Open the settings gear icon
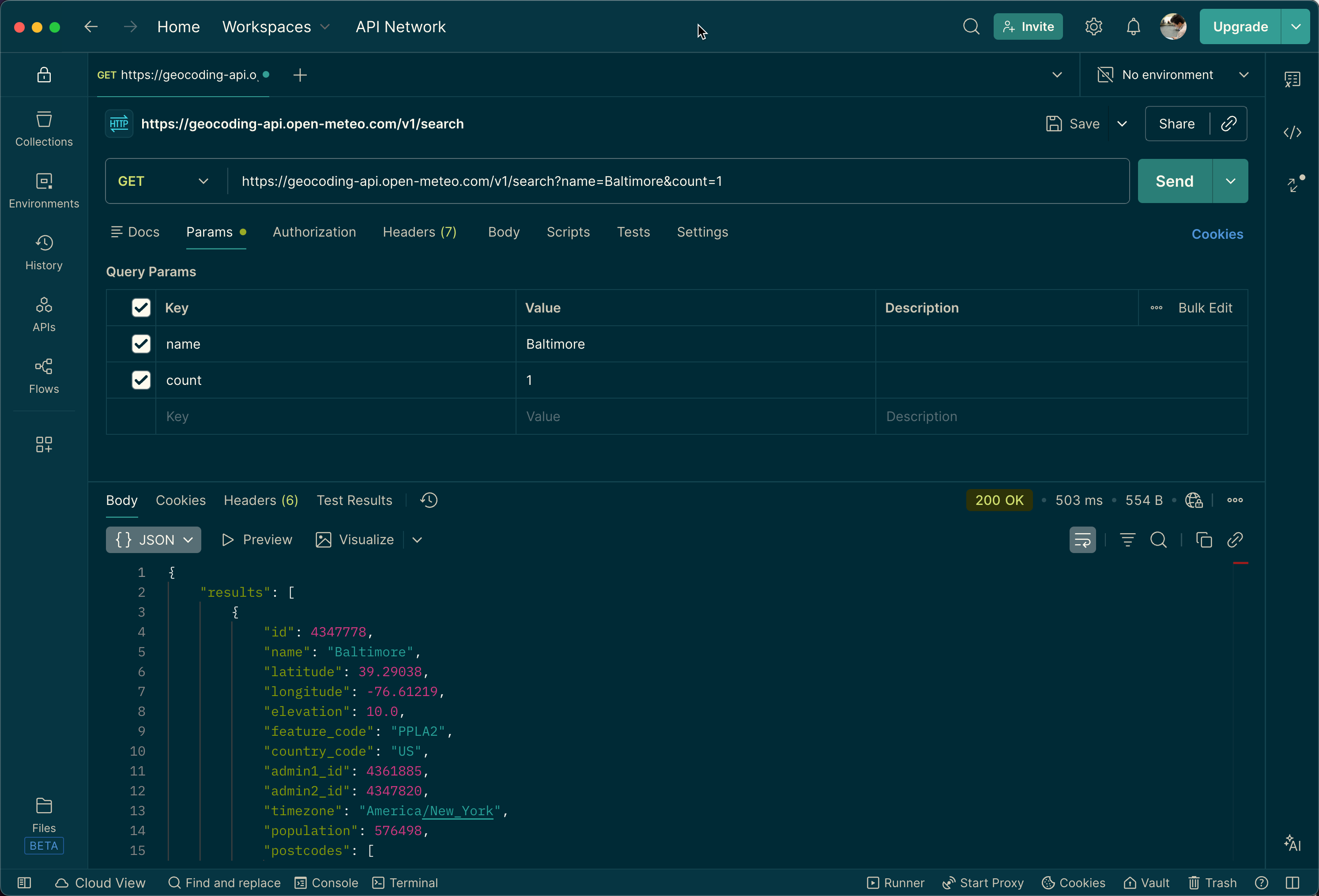The image size is (1319, 896). [x=1094, y=26]
